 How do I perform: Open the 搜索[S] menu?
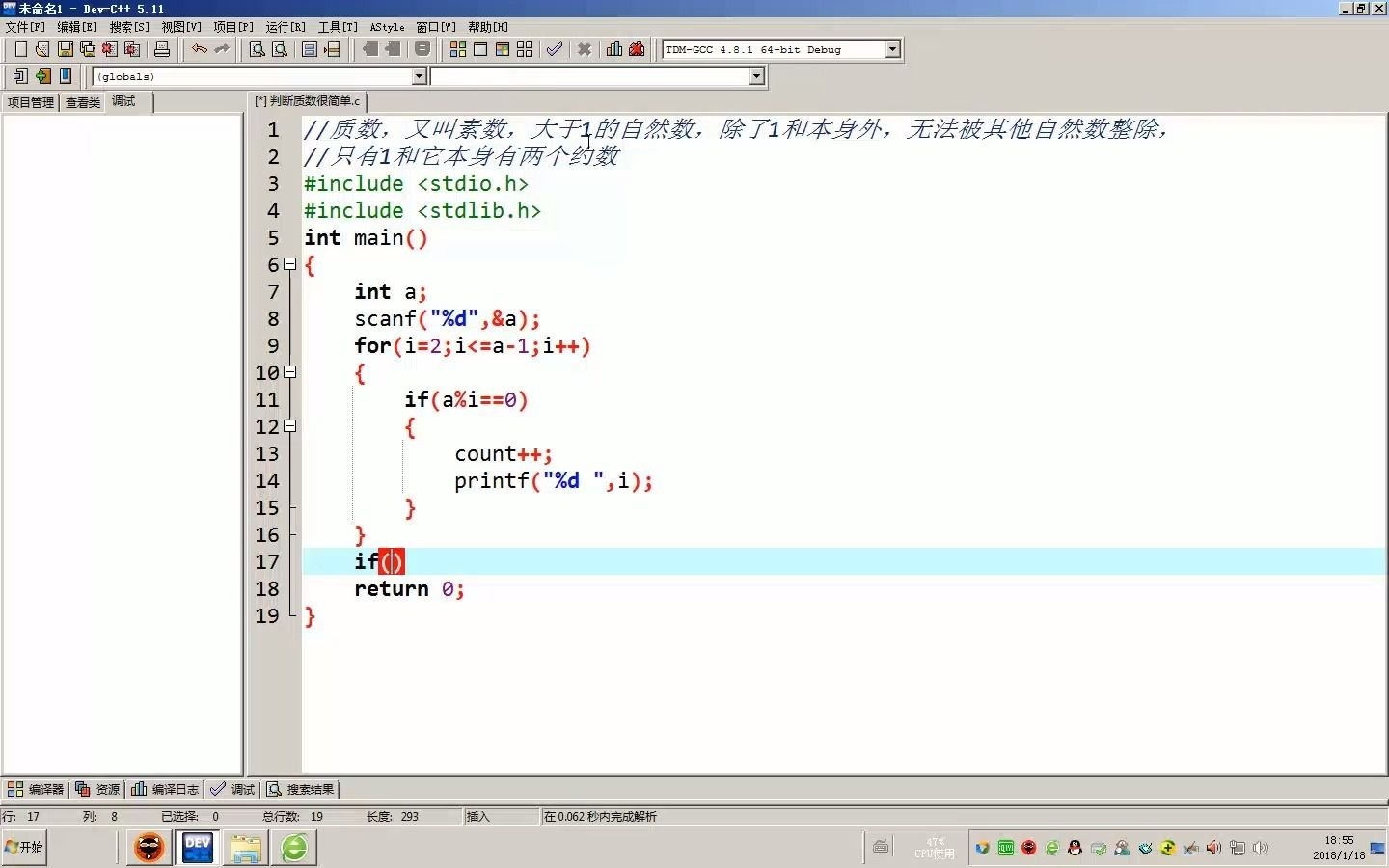click(x=129, y=27)
